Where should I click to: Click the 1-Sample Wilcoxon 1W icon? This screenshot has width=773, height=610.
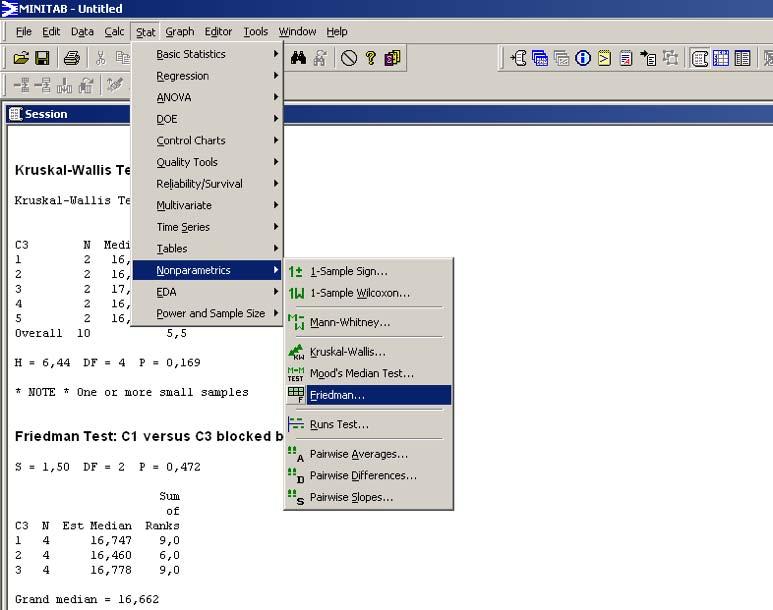296,293
